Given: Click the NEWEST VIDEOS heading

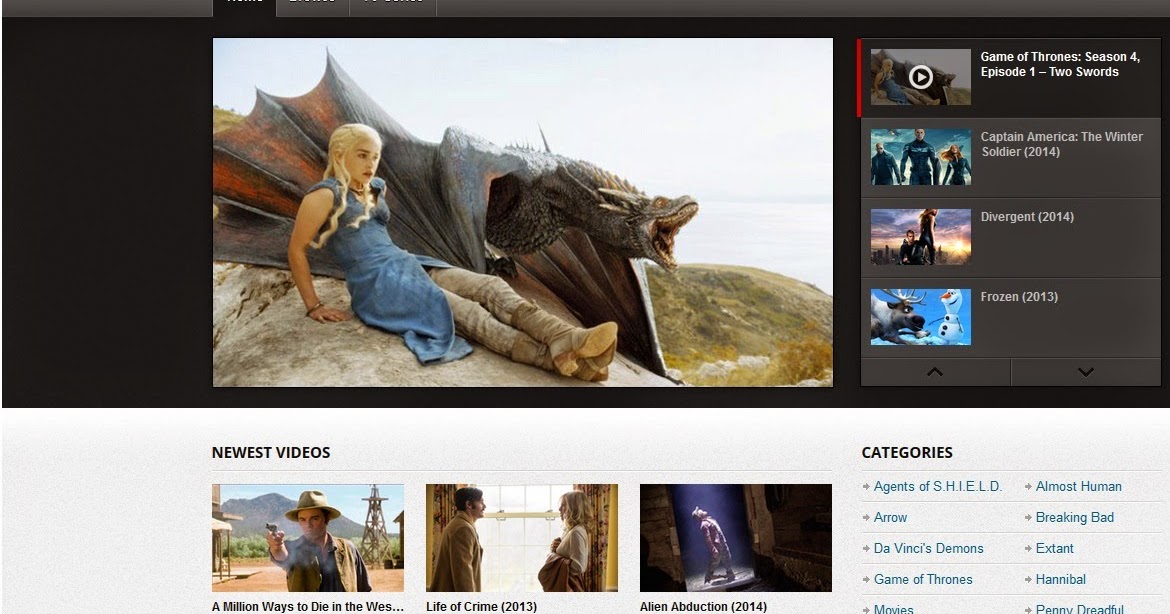Looking at the screenshot, I should point(271,453).
